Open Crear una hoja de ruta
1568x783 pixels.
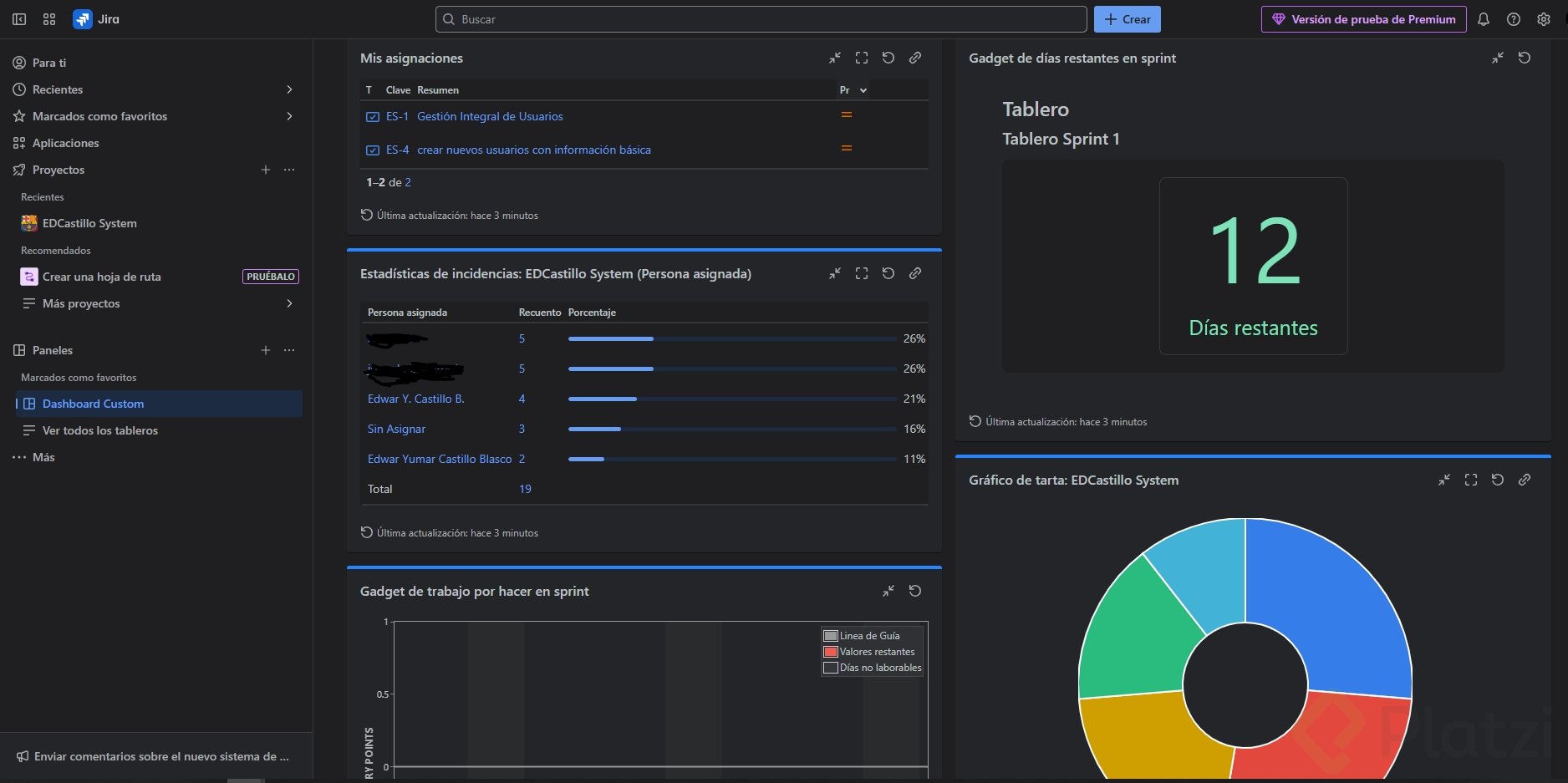(x=101, y=277)
